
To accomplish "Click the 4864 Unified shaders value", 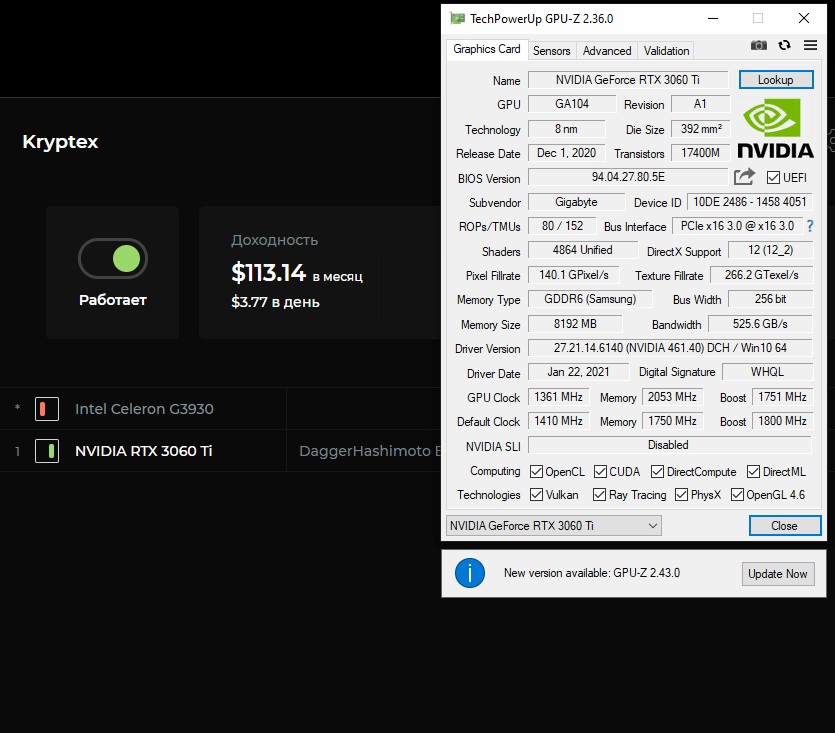I will click(583, 250).
